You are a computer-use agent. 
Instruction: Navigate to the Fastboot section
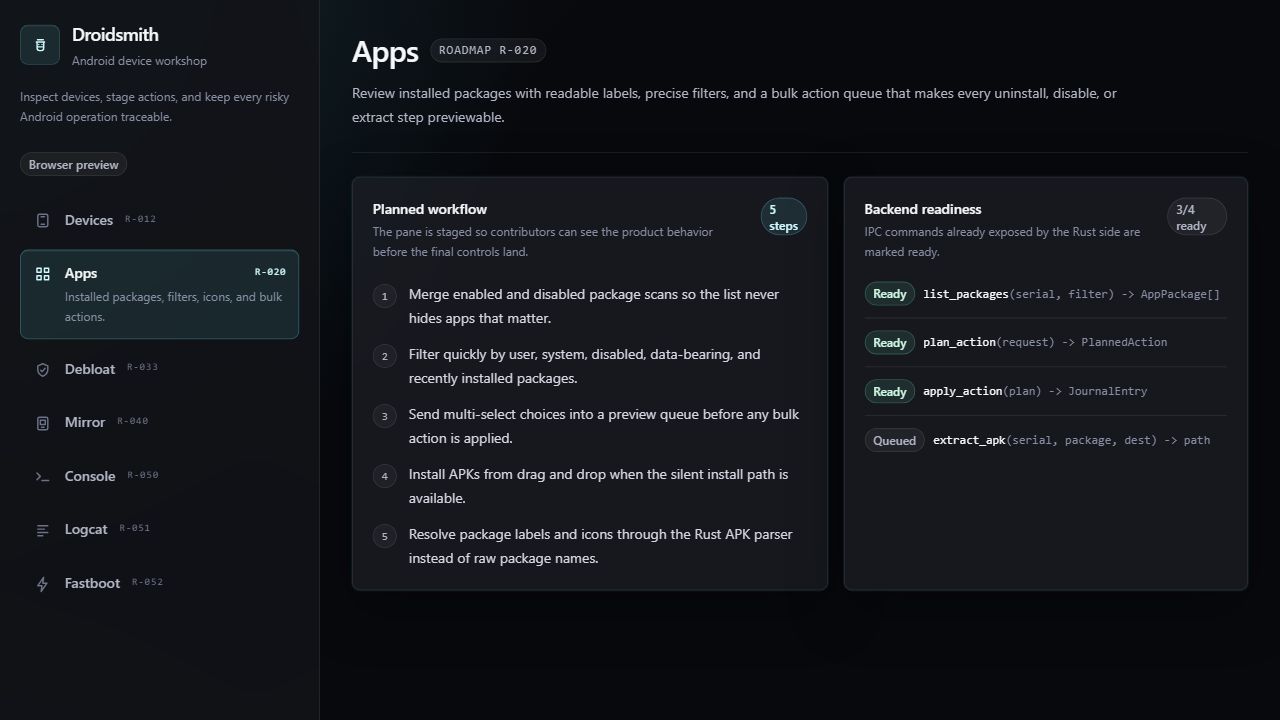tap(159, 584)
